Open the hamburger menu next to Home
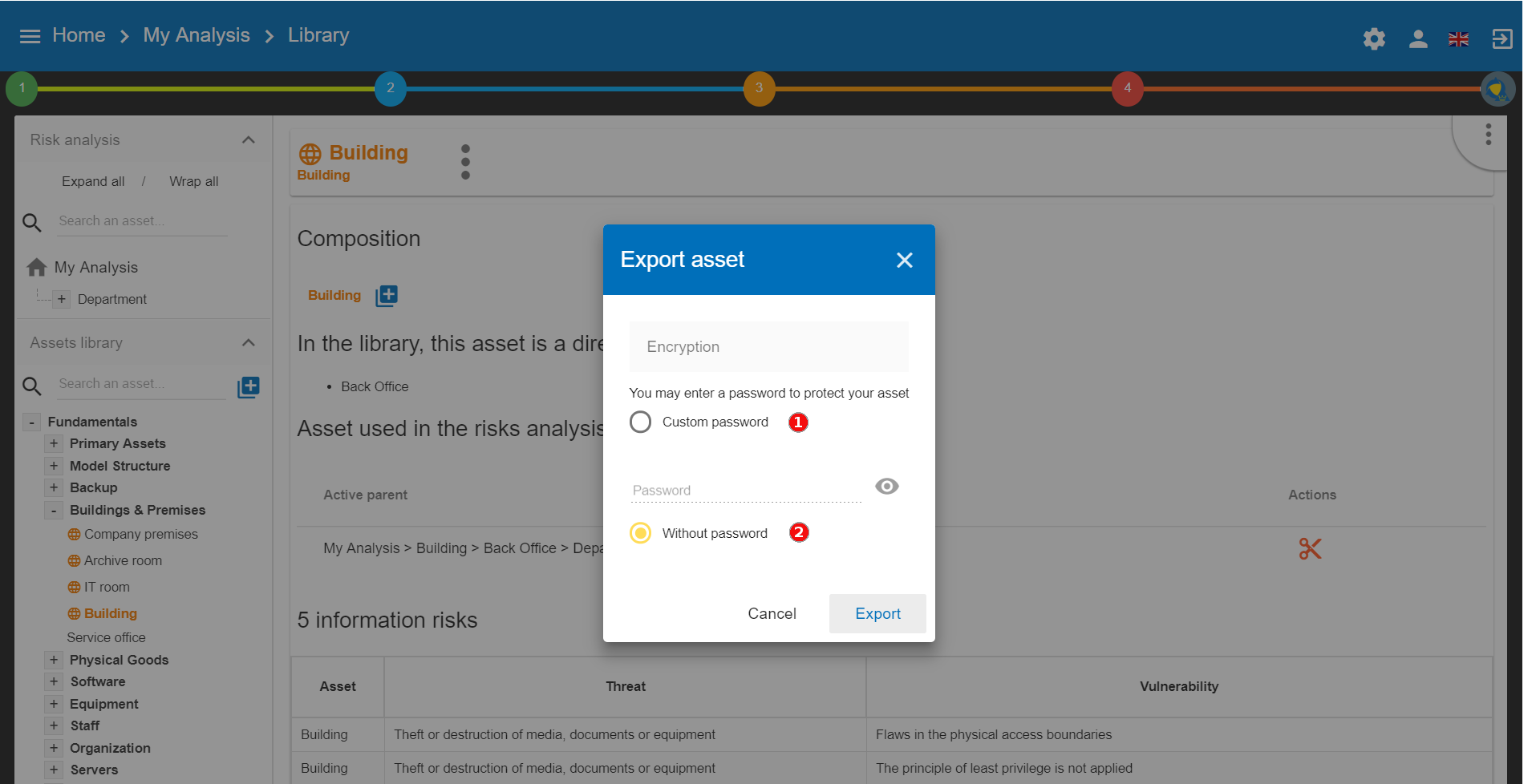 [x=29, y=35]
